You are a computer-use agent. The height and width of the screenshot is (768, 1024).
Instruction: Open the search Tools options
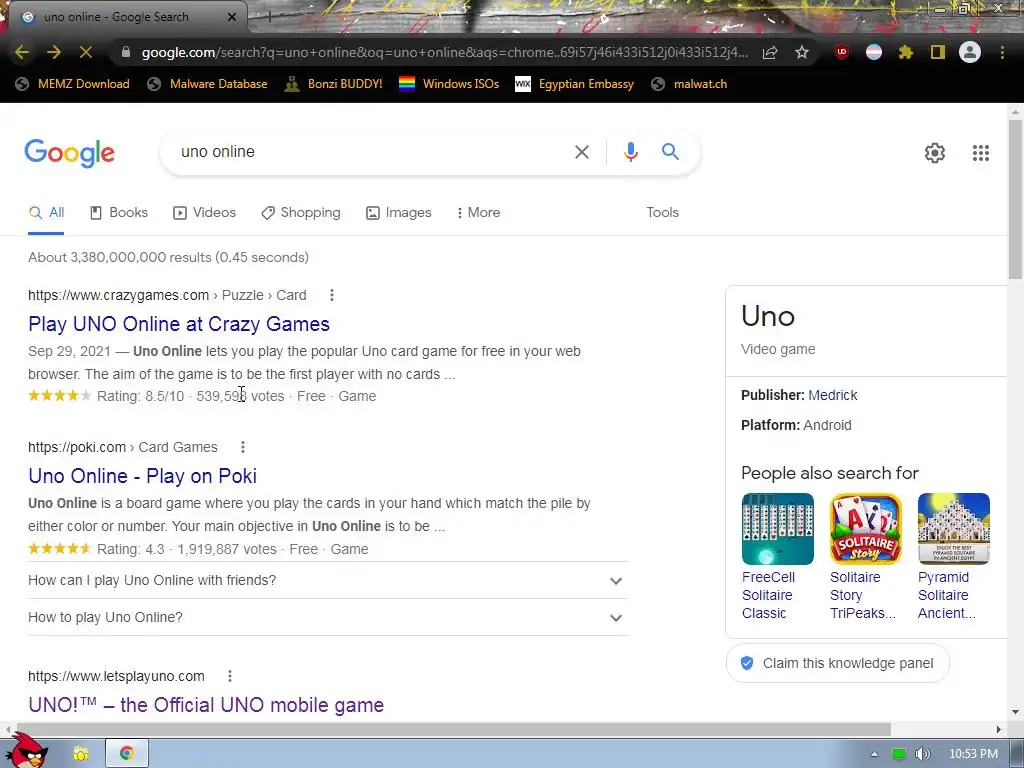coord(662,212)
